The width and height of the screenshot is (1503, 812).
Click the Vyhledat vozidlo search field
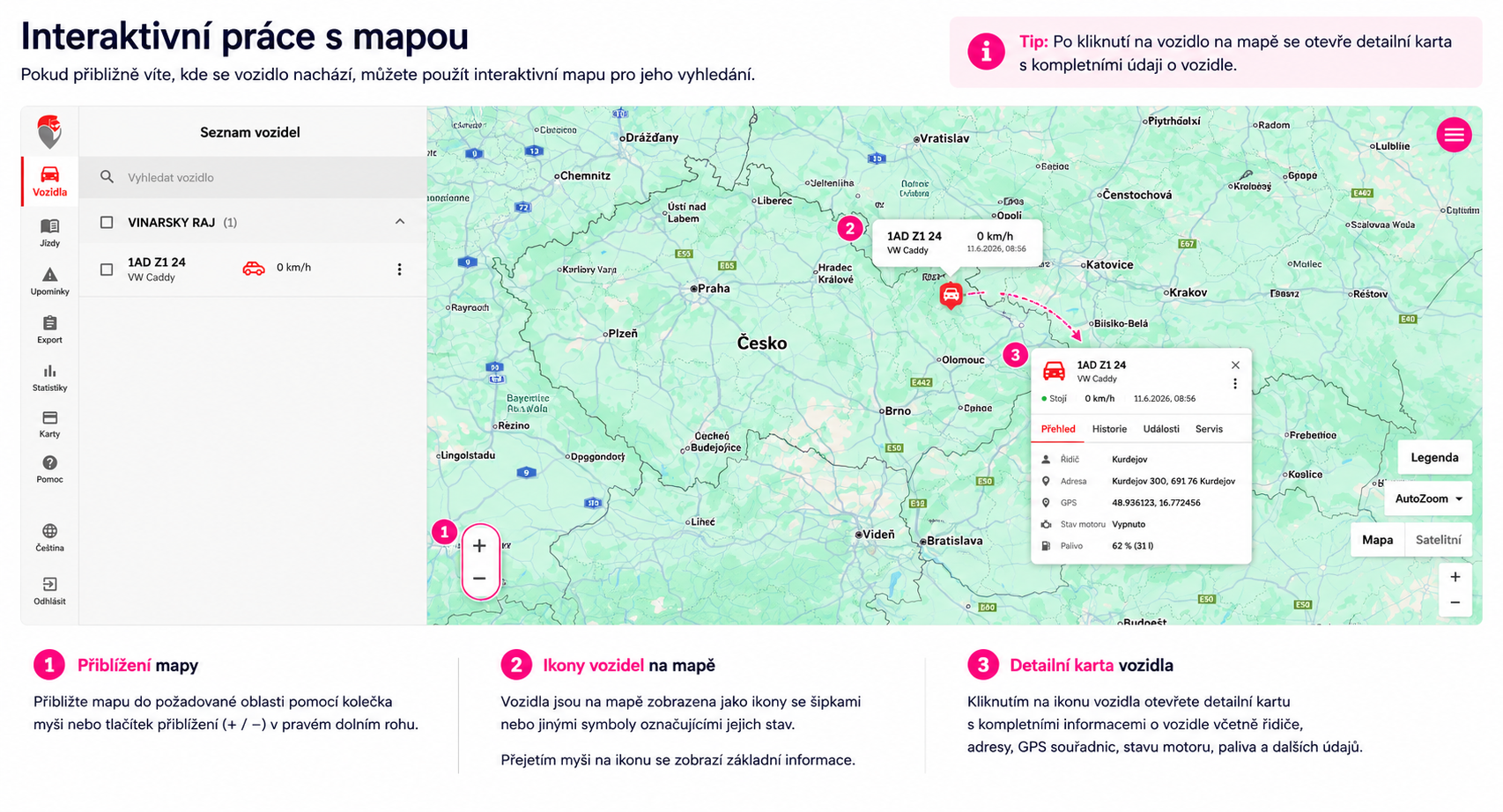point(253,177)
